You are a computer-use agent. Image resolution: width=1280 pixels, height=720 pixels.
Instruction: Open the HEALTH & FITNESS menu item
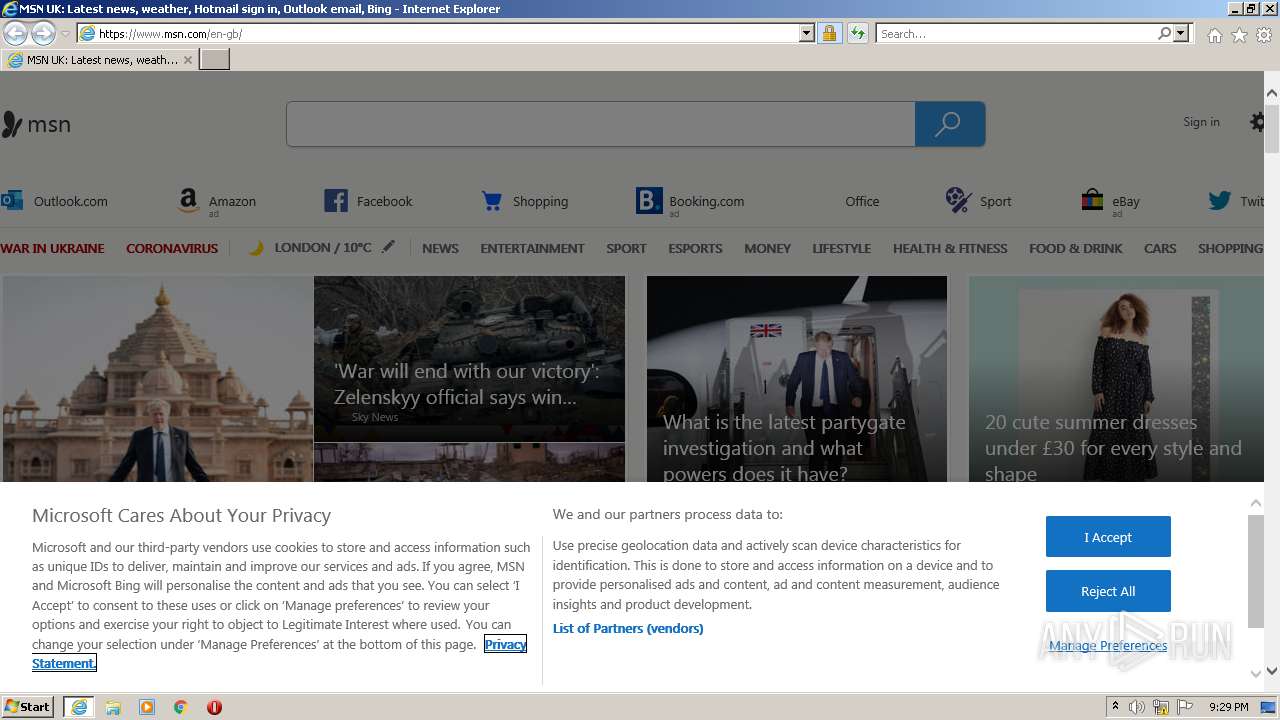[950, 248]
